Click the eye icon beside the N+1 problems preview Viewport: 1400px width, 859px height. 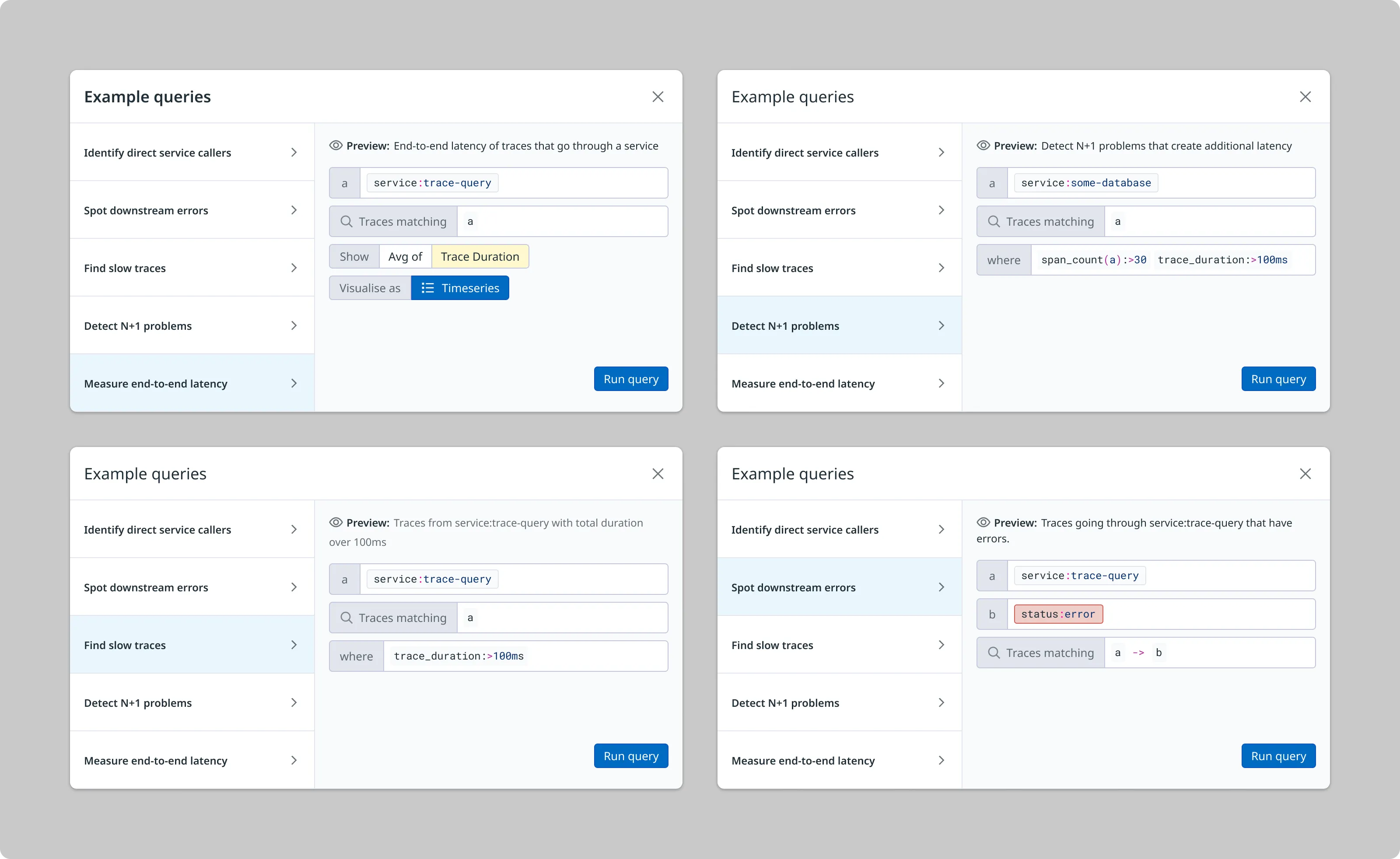[983, 146]
